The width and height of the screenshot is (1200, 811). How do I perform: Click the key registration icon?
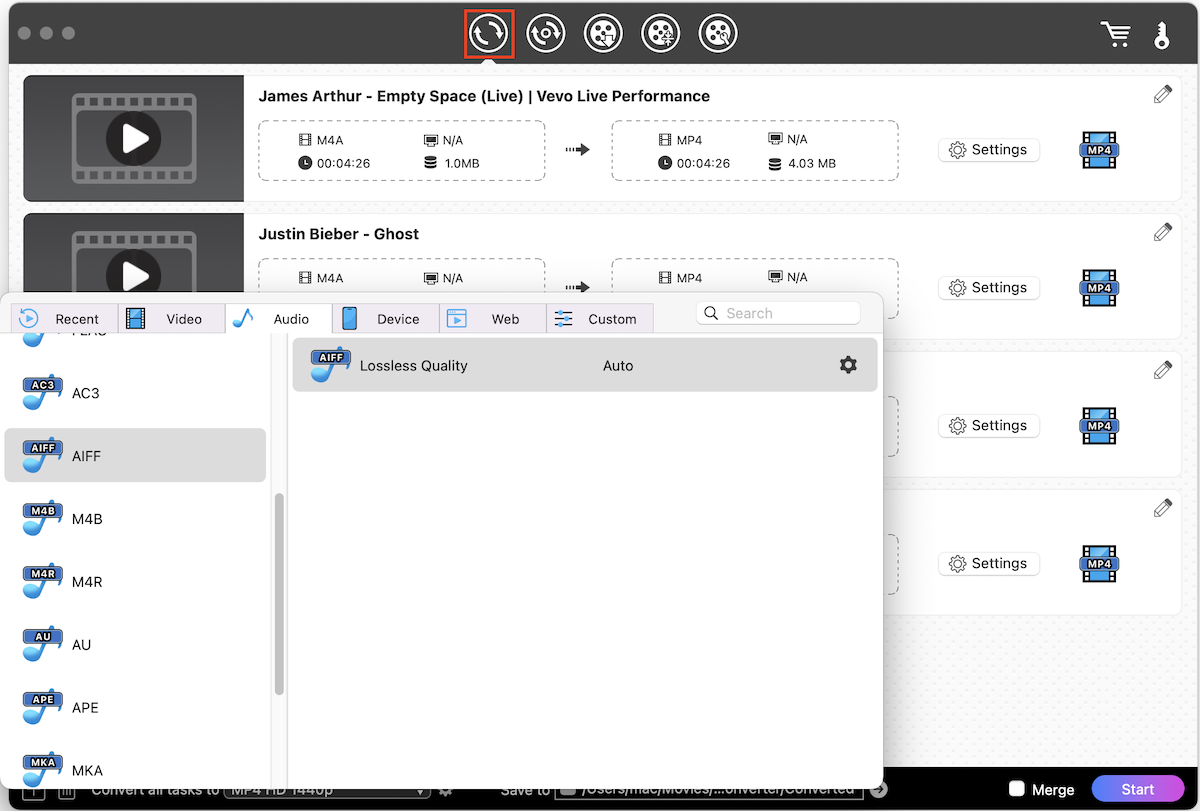point(1163,33)
